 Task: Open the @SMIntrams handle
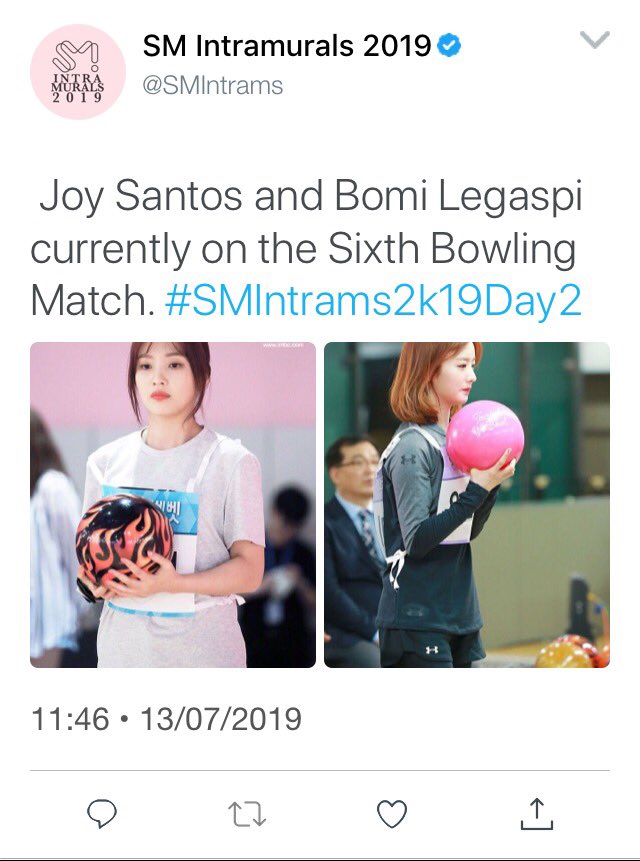[213, 86]
